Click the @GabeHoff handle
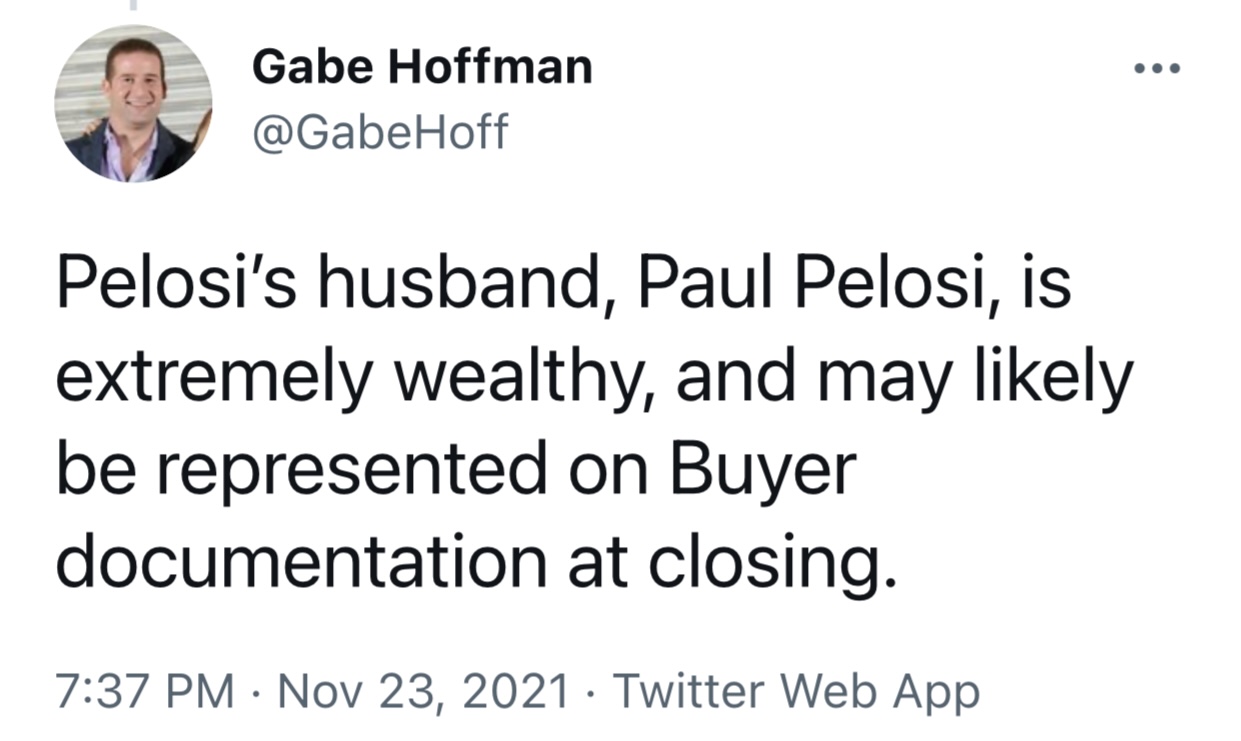1241x741 pixels. coord(380,132)
